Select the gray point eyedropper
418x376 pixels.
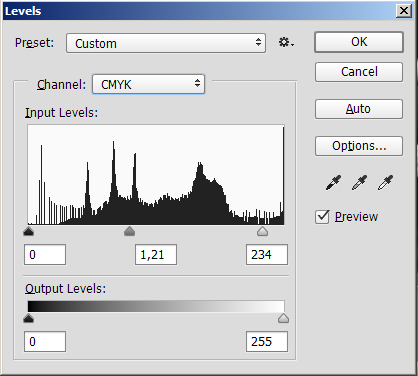[x=359, y=182]
